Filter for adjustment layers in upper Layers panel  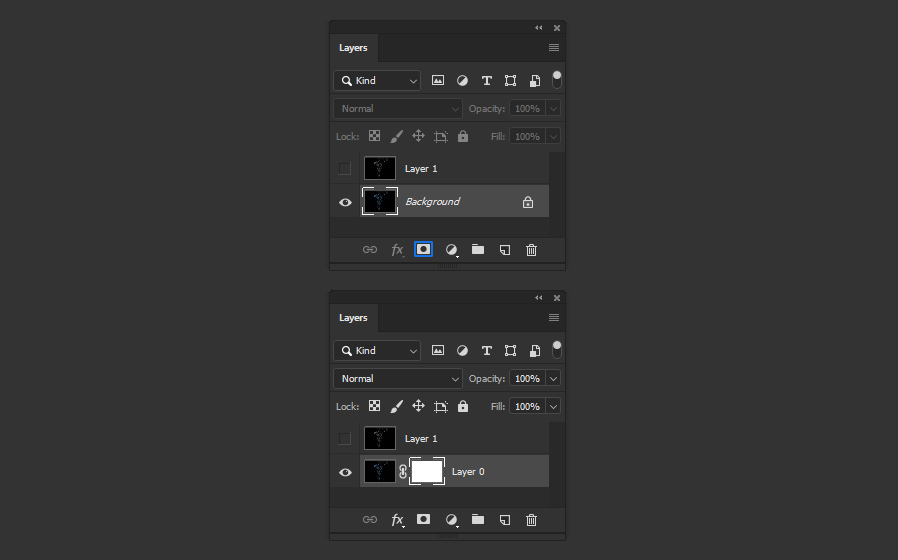[x=462, y=81]
